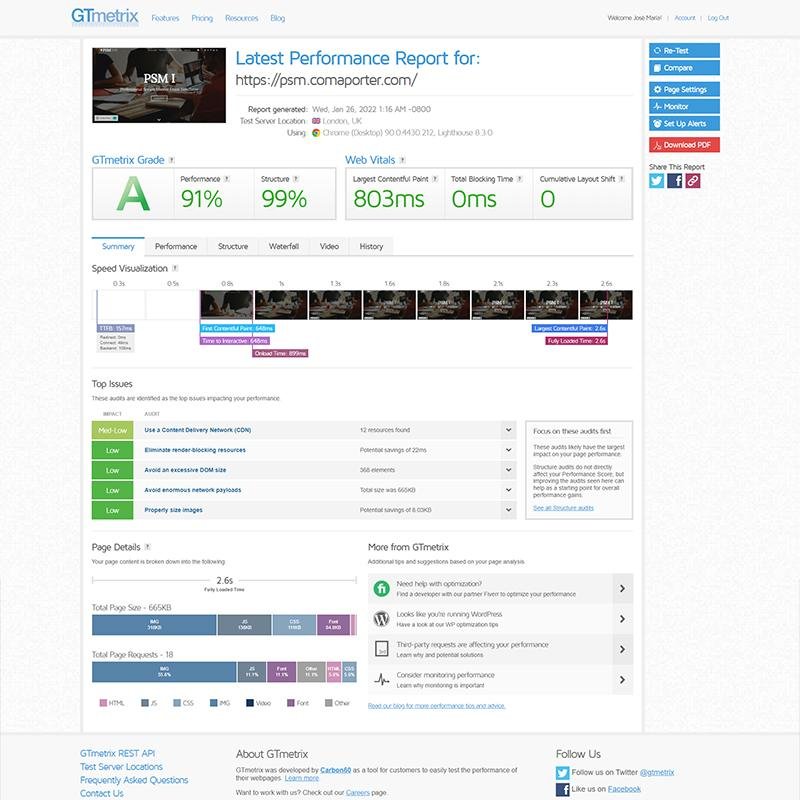Click the WordPress icon
Image resolution: width=800 pixels, height=800 pixels.
coord(382,619)
